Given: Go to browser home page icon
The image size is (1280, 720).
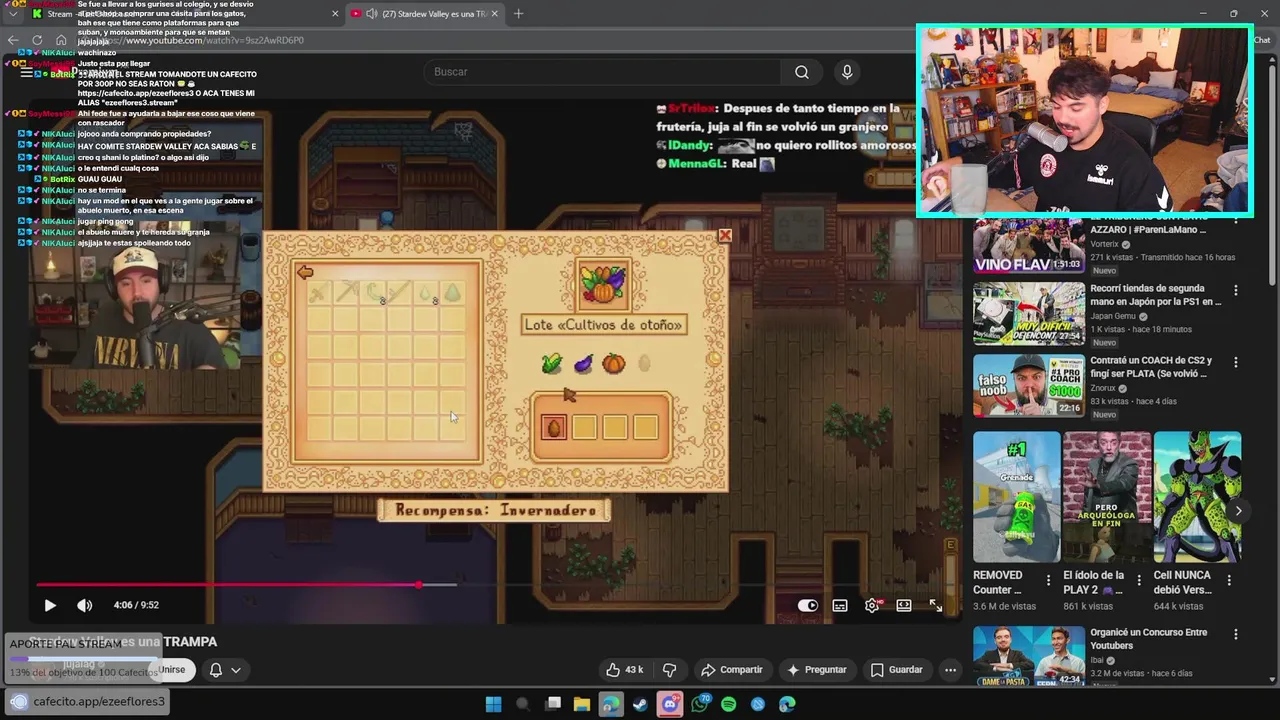Looking at the screenshot, I should (61, 40).
